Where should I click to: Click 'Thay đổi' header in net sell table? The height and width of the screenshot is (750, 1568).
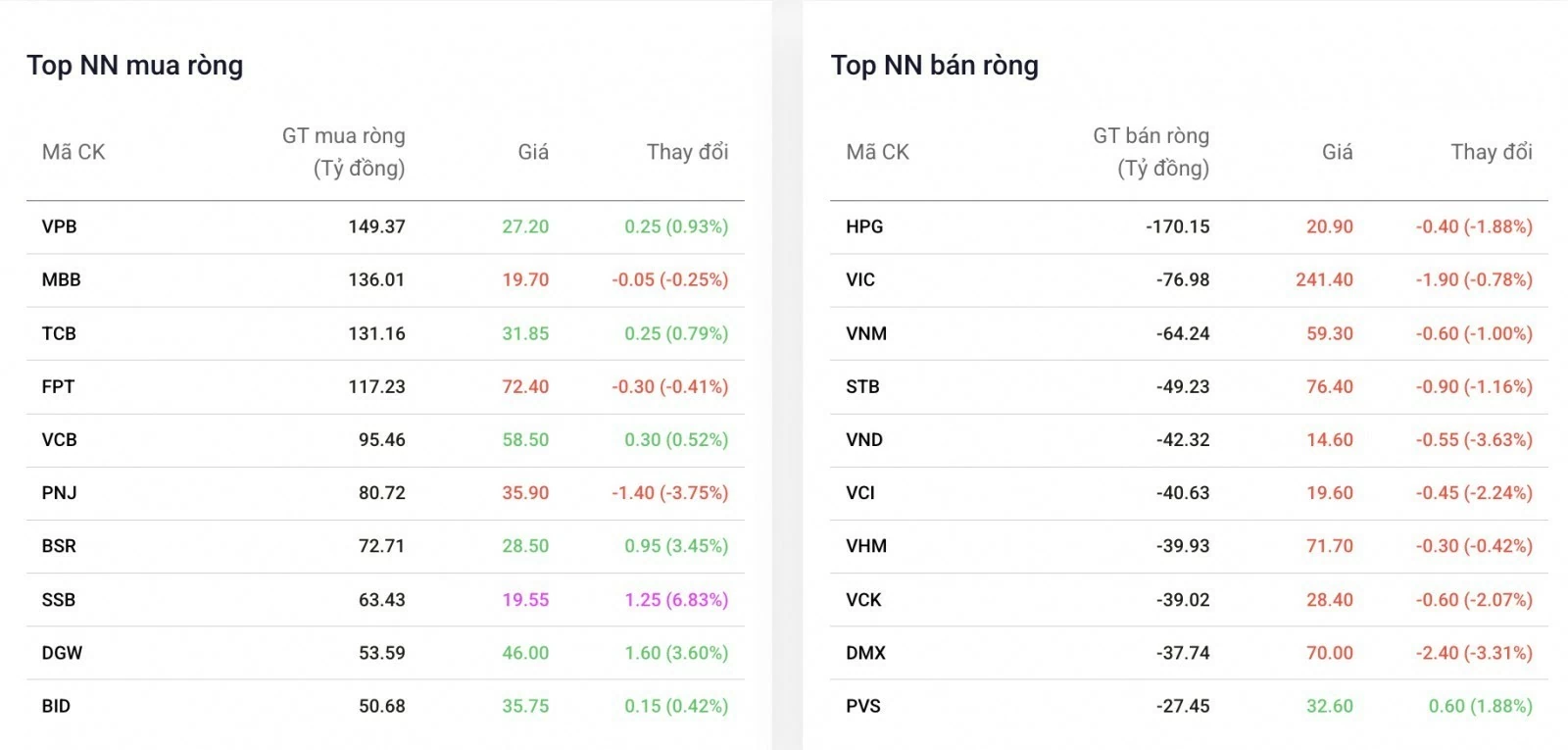pos(1492,152)
